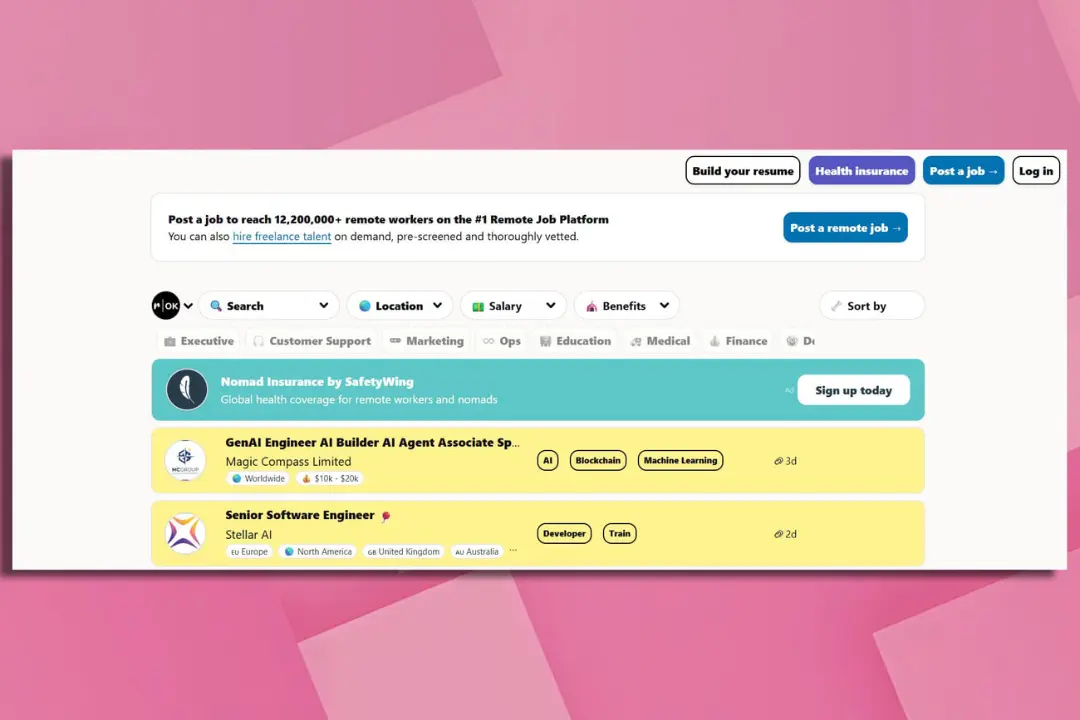Screen dimensions: 1080x720
Task: Click the United Kingdom location tag
Action: pyautogui.click(x=404, y=552)
